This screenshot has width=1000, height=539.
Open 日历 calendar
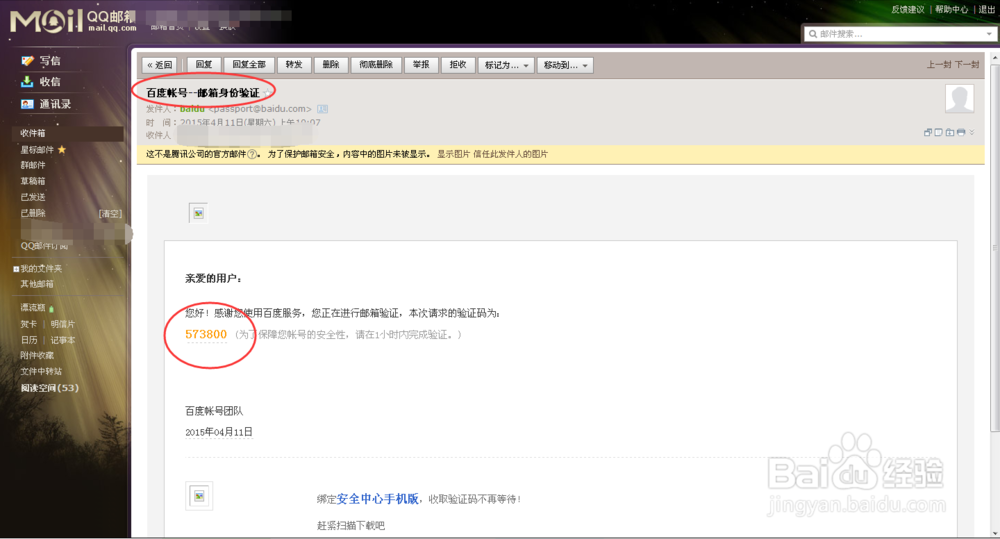tap(29, 340)
